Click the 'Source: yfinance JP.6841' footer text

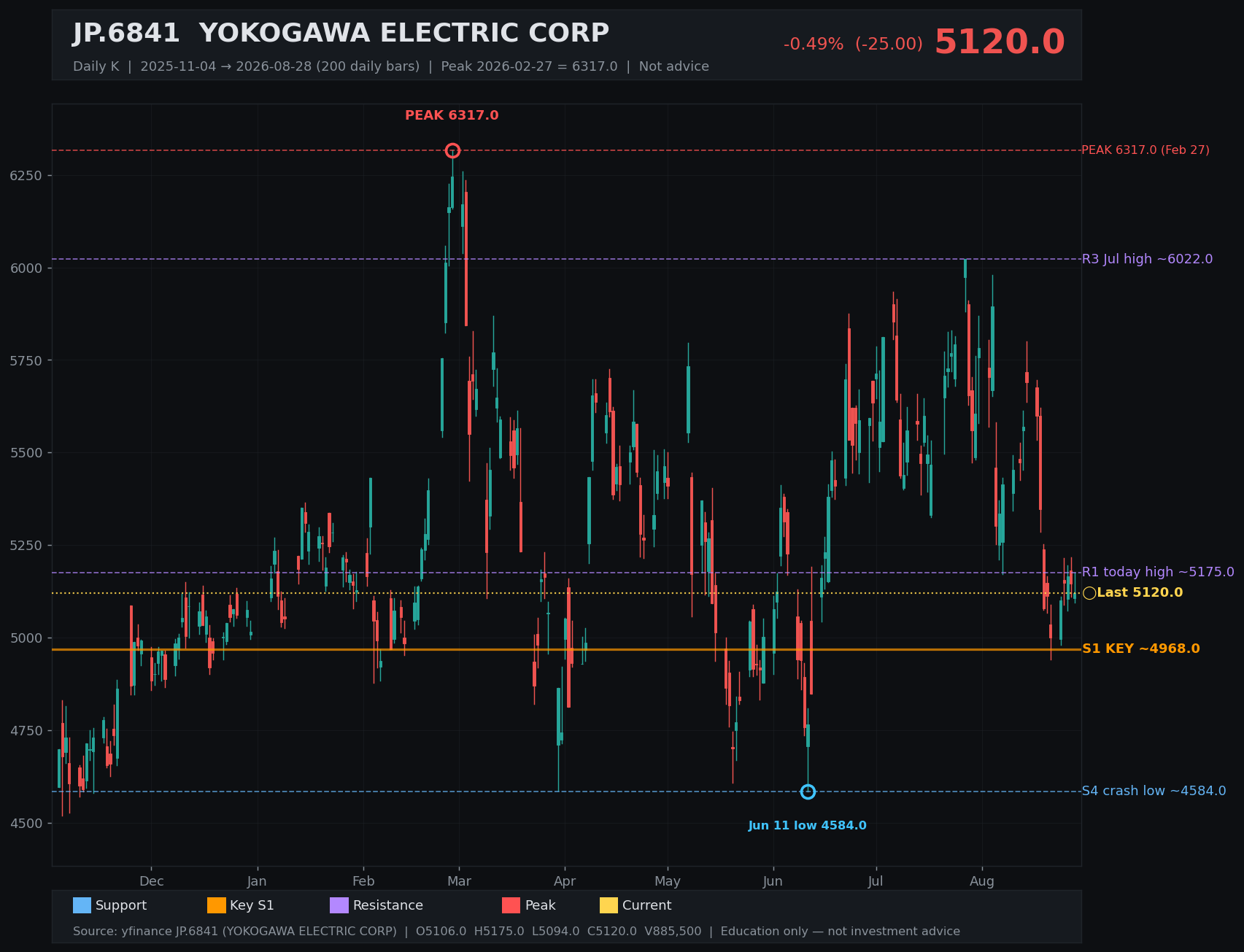[x=517, y=932]
